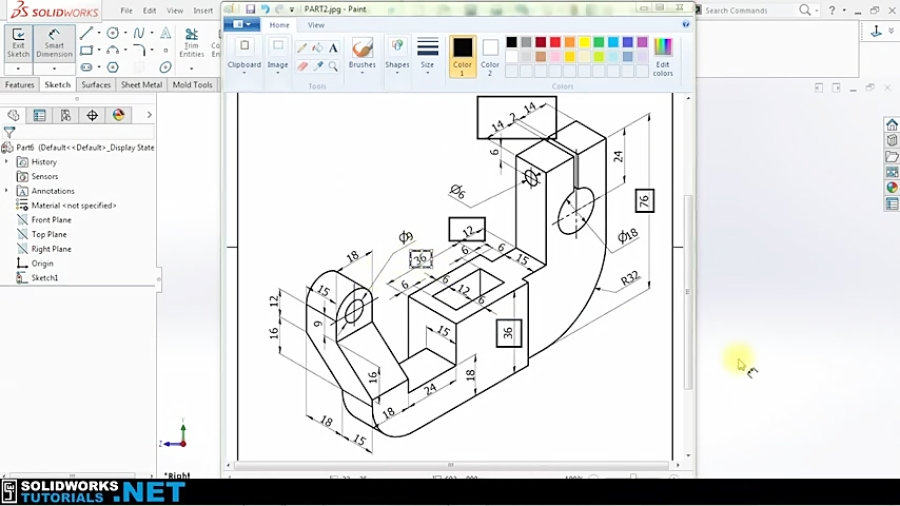Image resolution: width=900 pixels, height=506 pixels.
Task: Open the FeatureManager design tree tab
Action: pos(13,115)
